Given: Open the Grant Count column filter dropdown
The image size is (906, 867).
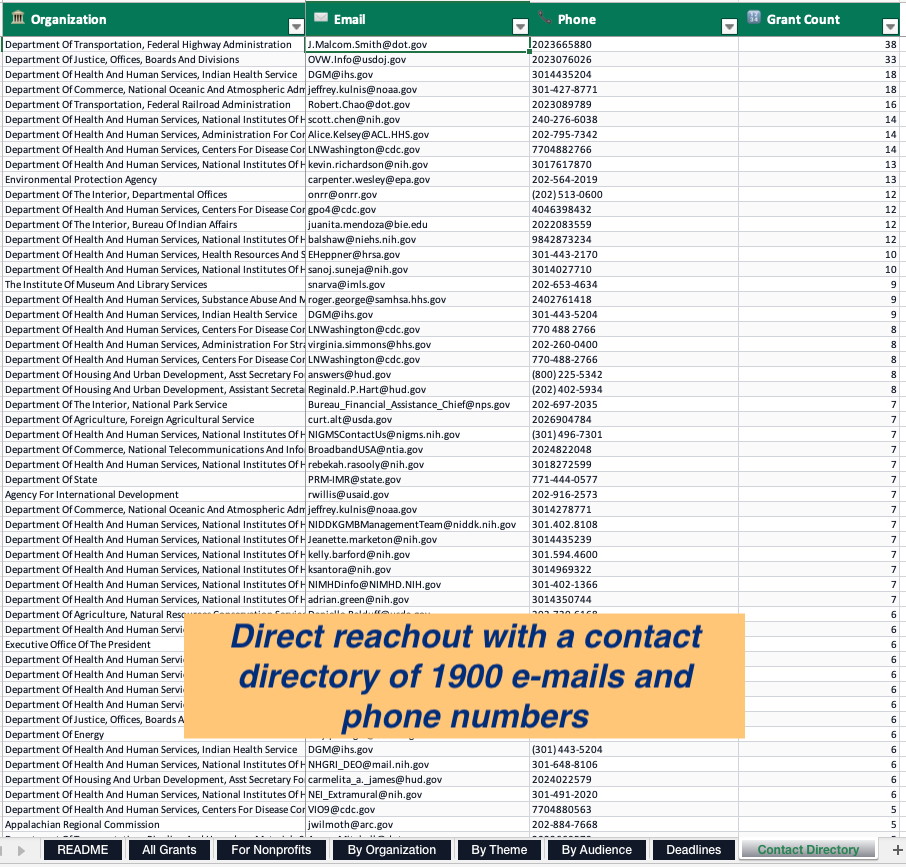Looking at the screenshot, I should click(x=890, y=27).
